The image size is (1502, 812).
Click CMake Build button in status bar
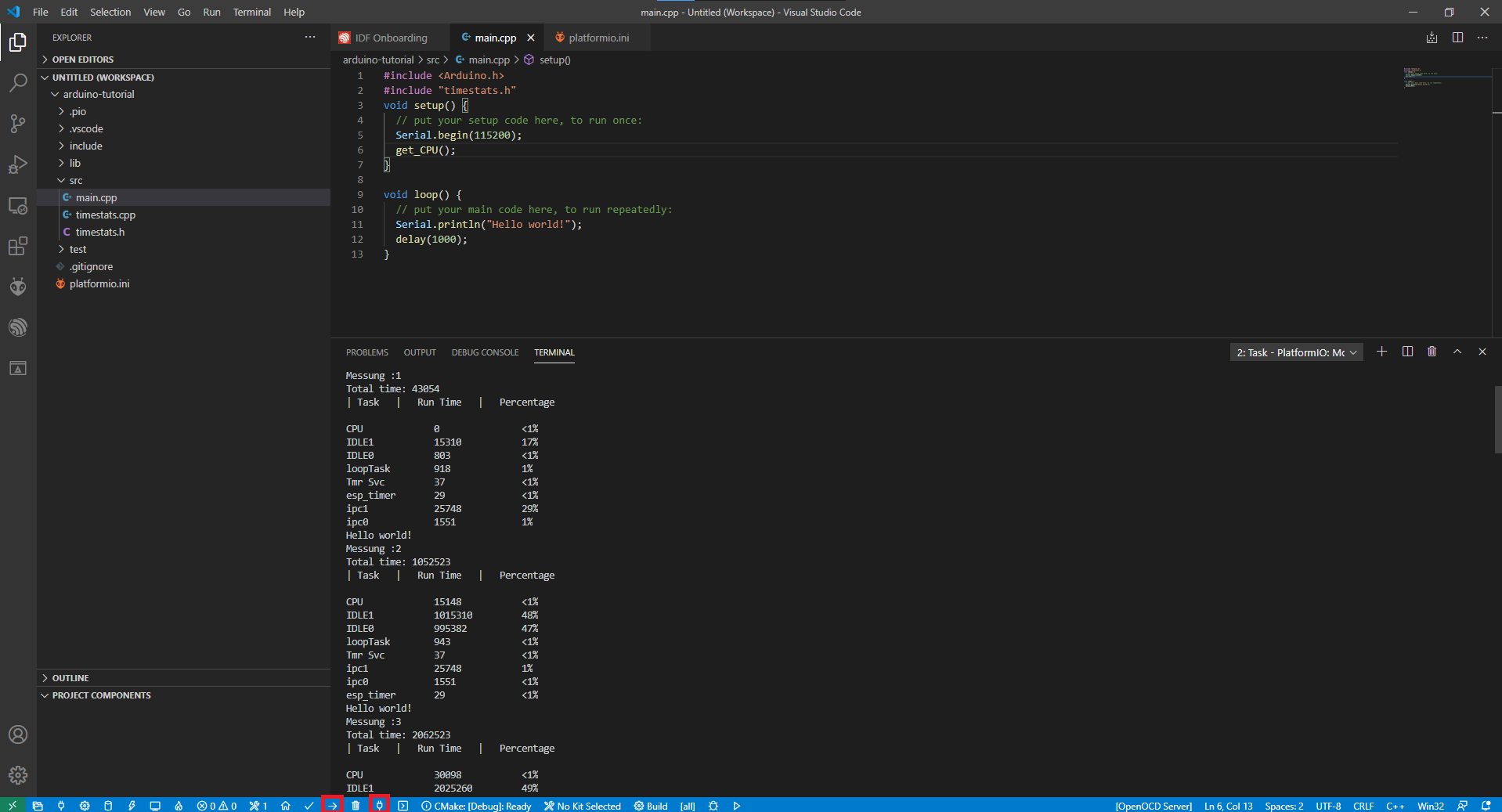(651, 806)
